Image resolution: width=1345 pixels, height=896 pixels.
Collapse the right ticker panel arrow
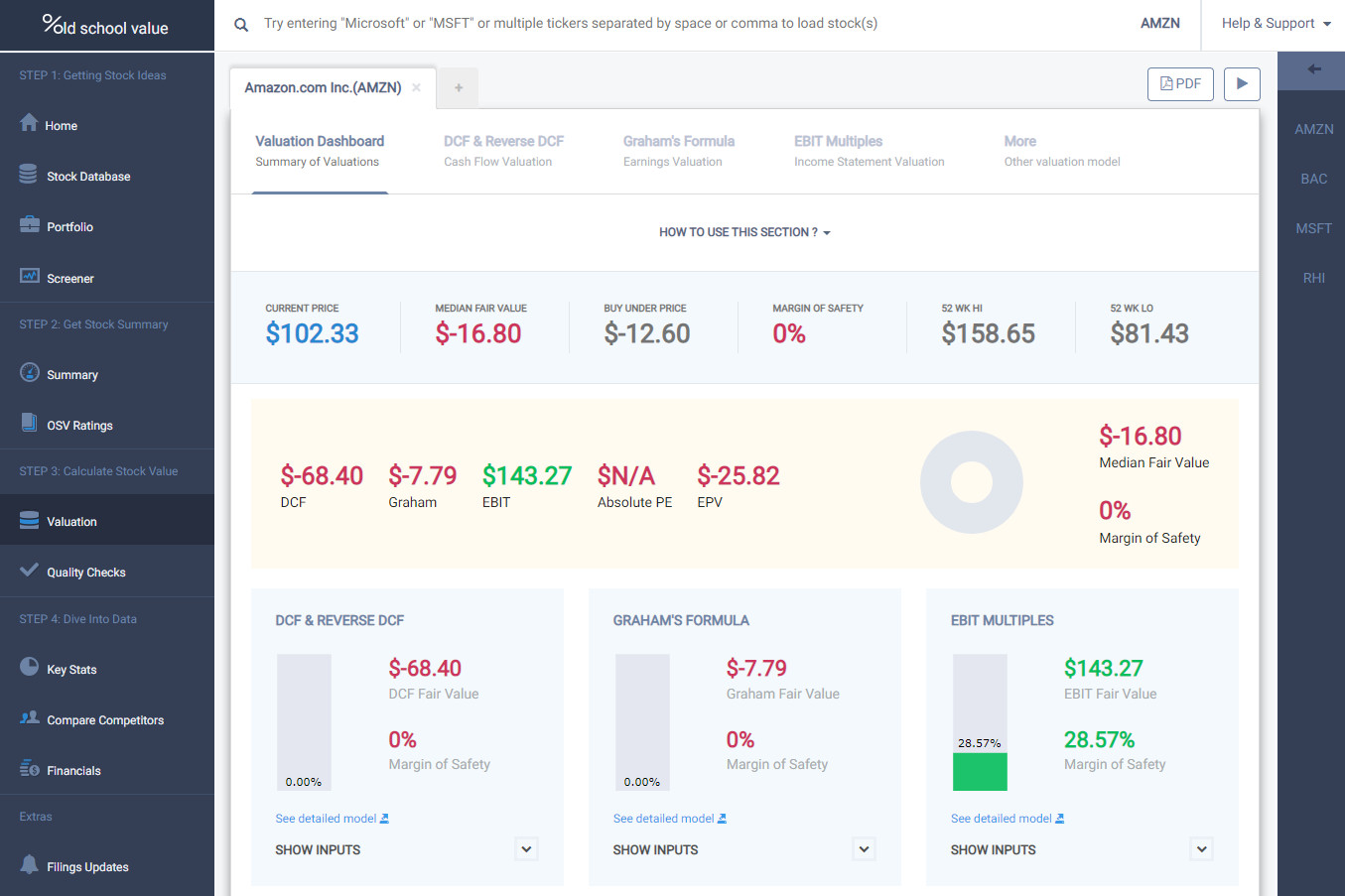pyautogui.click(x=1313, y=69)
